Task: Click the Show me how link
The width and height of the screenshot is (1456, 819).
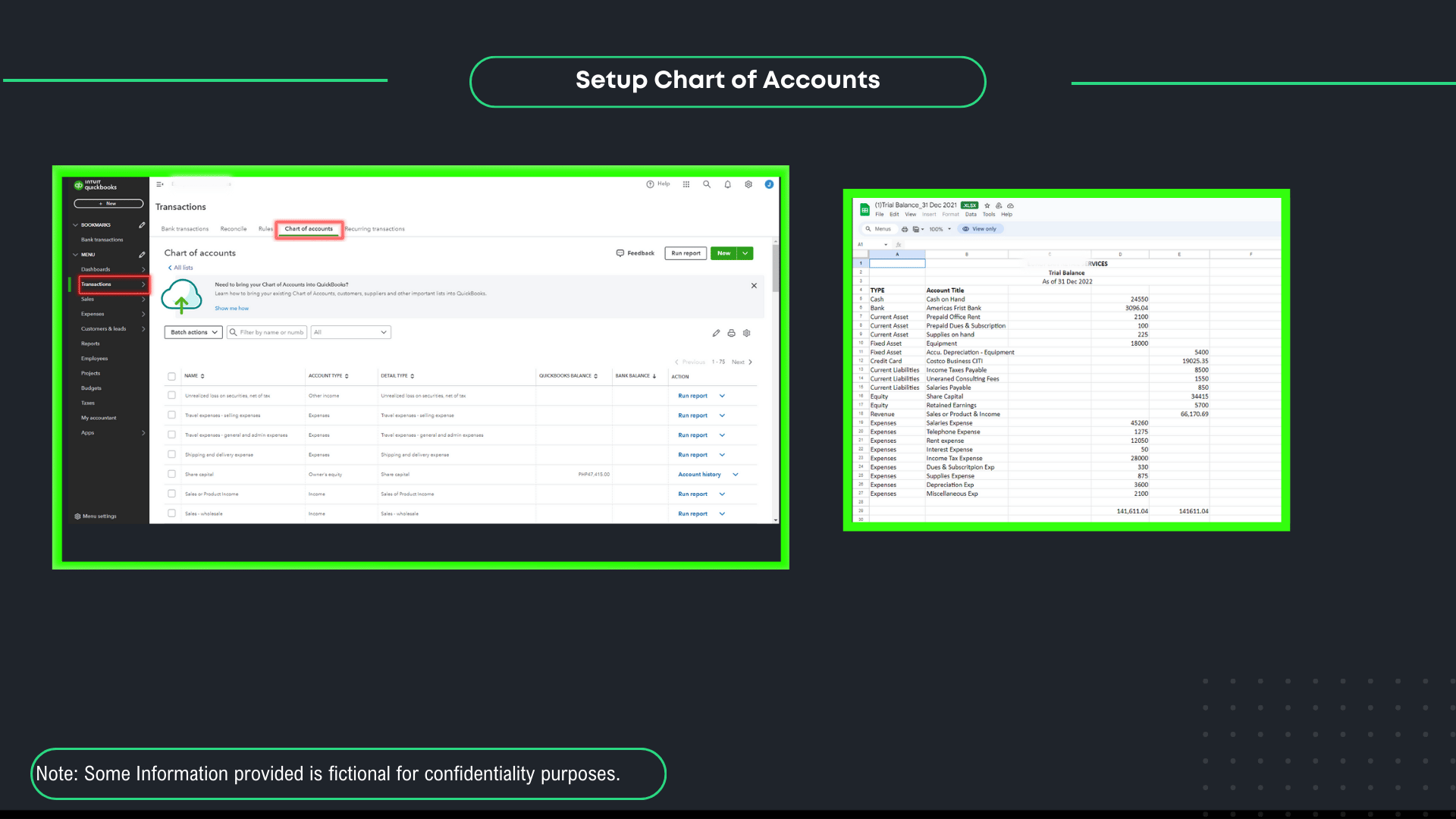Action: pos(231,309)
